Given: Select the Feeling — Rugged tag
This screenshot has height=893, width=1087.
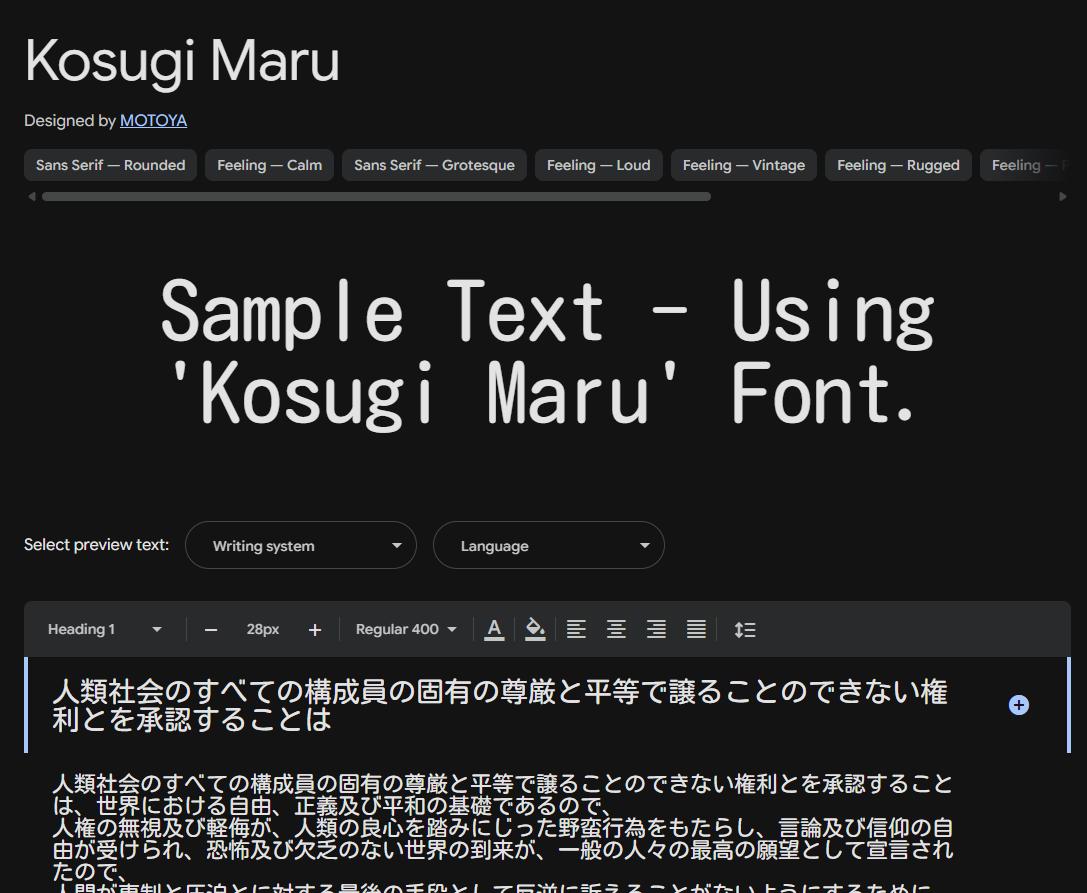Looking at the screenshot, I should pos(898,165).
